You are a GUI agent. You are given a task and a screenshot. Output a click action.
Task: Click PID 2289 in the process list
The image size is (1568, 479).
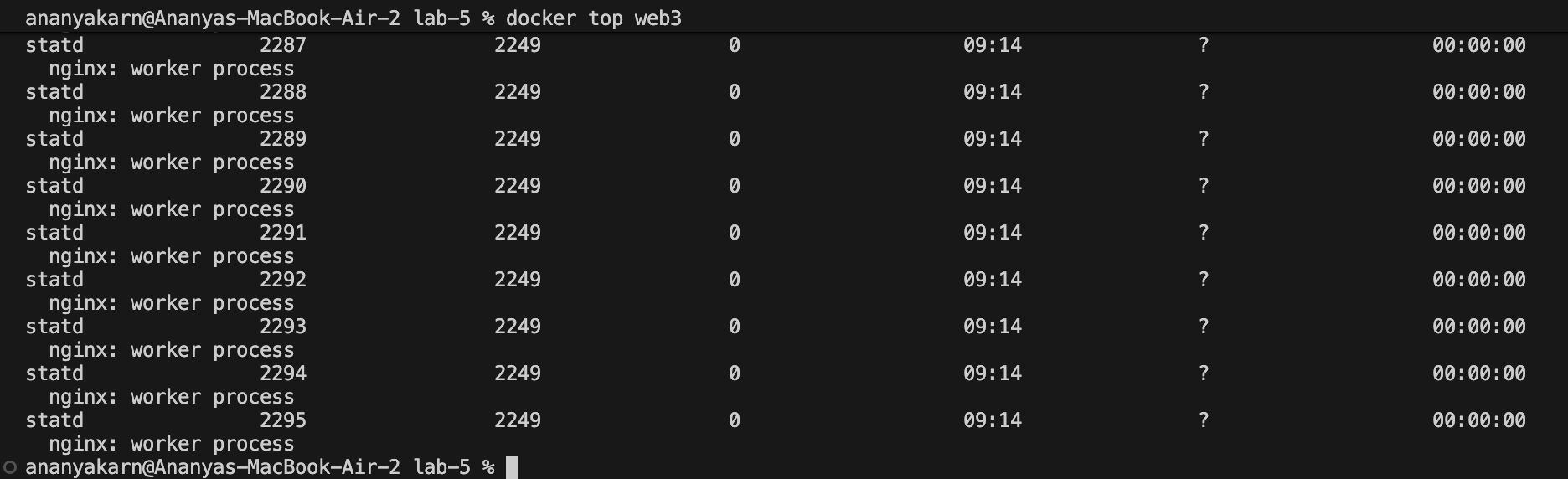[282, 139]
